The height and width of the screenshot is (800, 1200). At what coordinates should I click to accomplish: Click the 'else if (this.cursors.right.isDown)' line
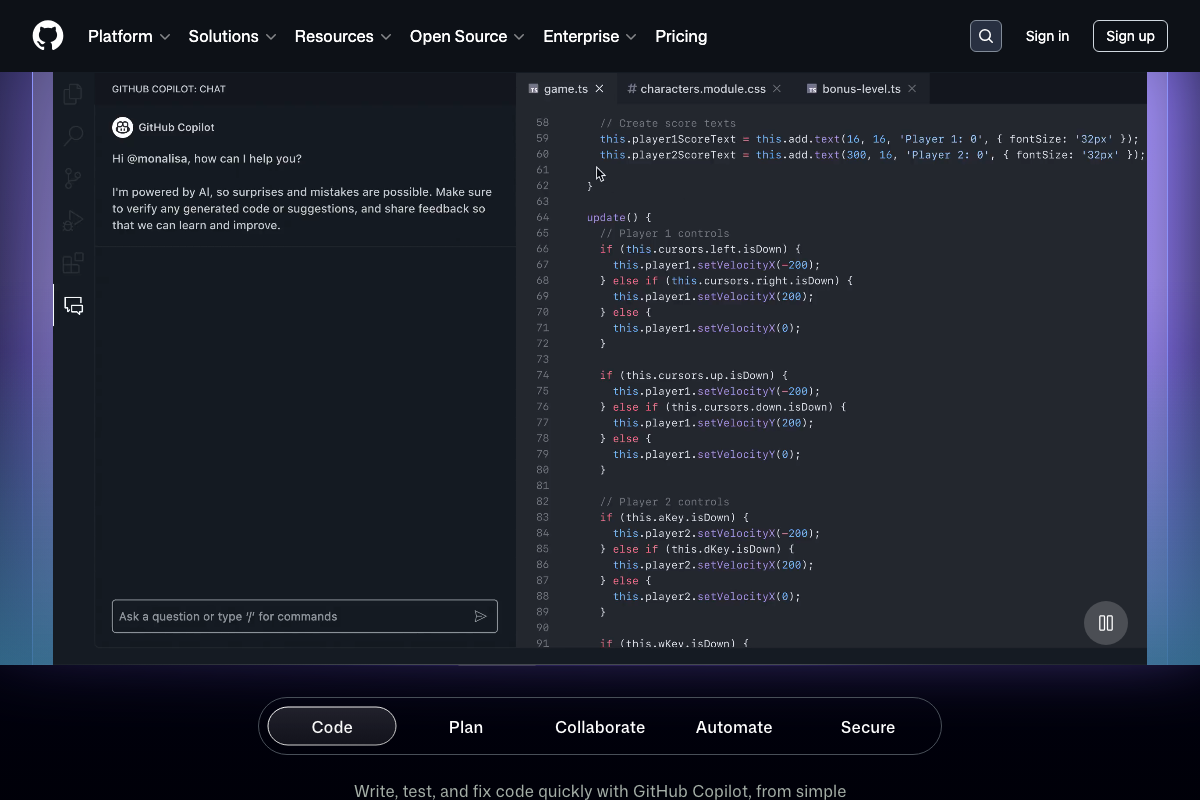[726, 281]
